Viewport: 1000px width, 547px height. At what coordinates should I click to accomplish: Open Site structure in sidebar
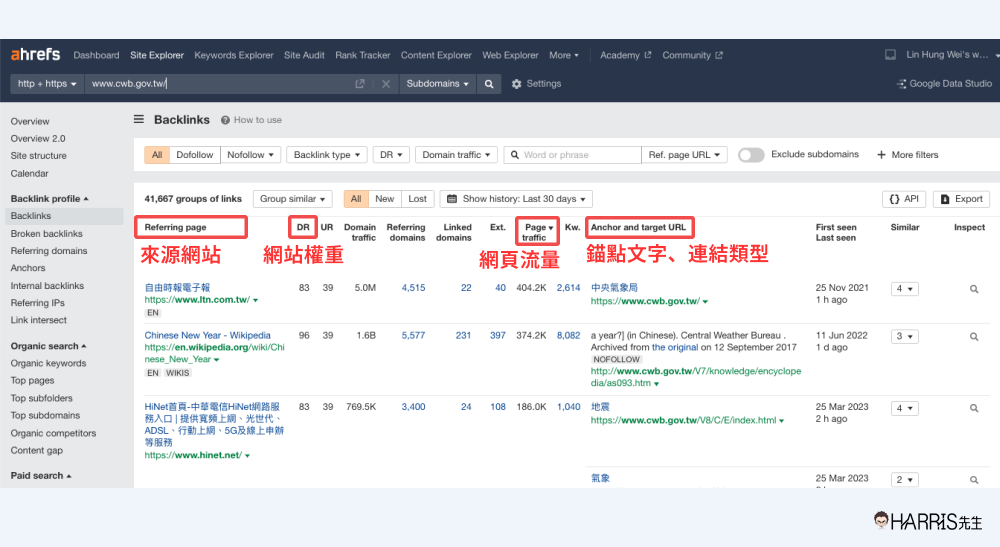point(38,156)
